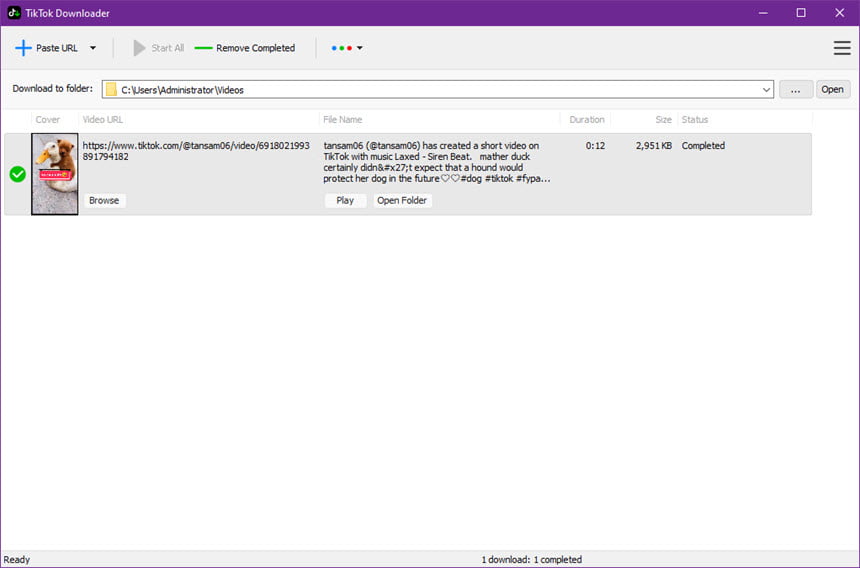The width and height of the screenshot is (860, 568).
Task: Click the Paste URL plus icon
Action: 23,48
